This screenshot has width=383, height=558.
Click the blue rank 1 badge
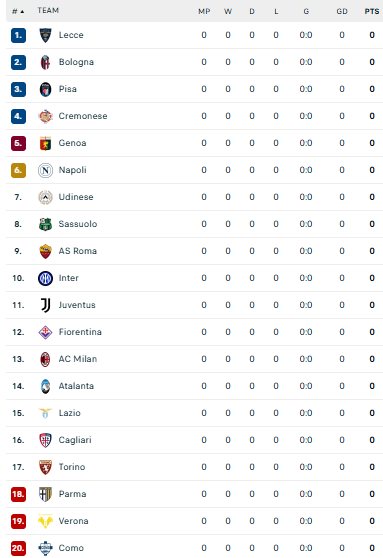18,35
